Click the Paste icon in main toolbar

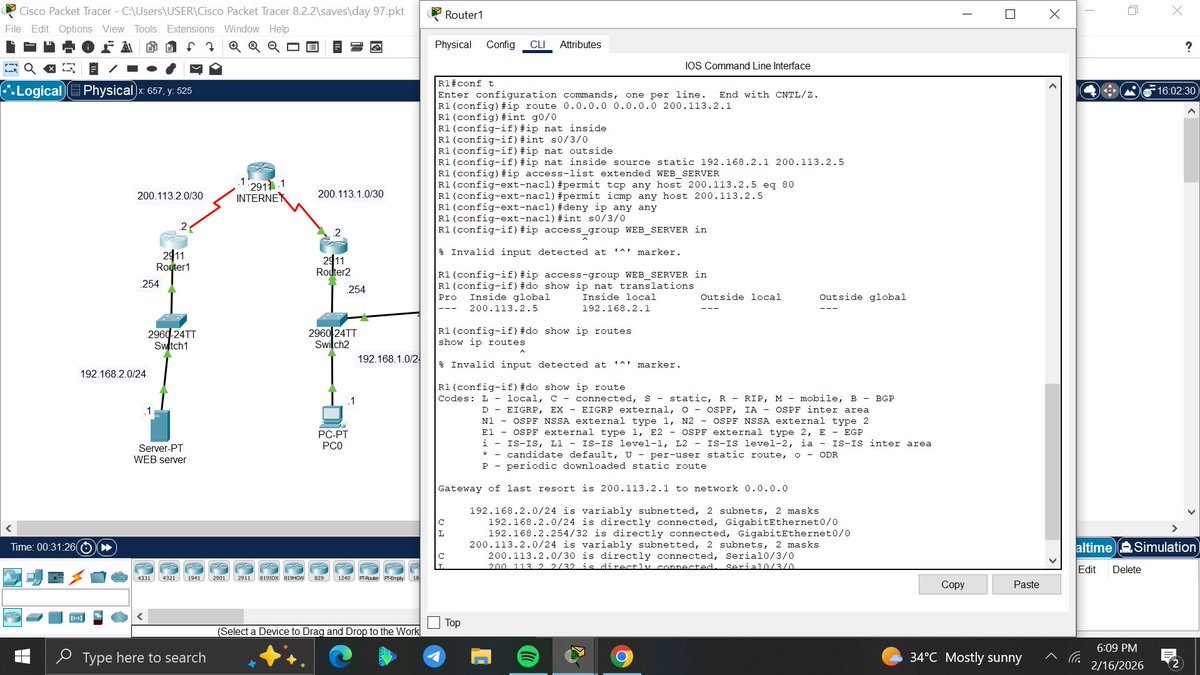click(x=171, y=47)
